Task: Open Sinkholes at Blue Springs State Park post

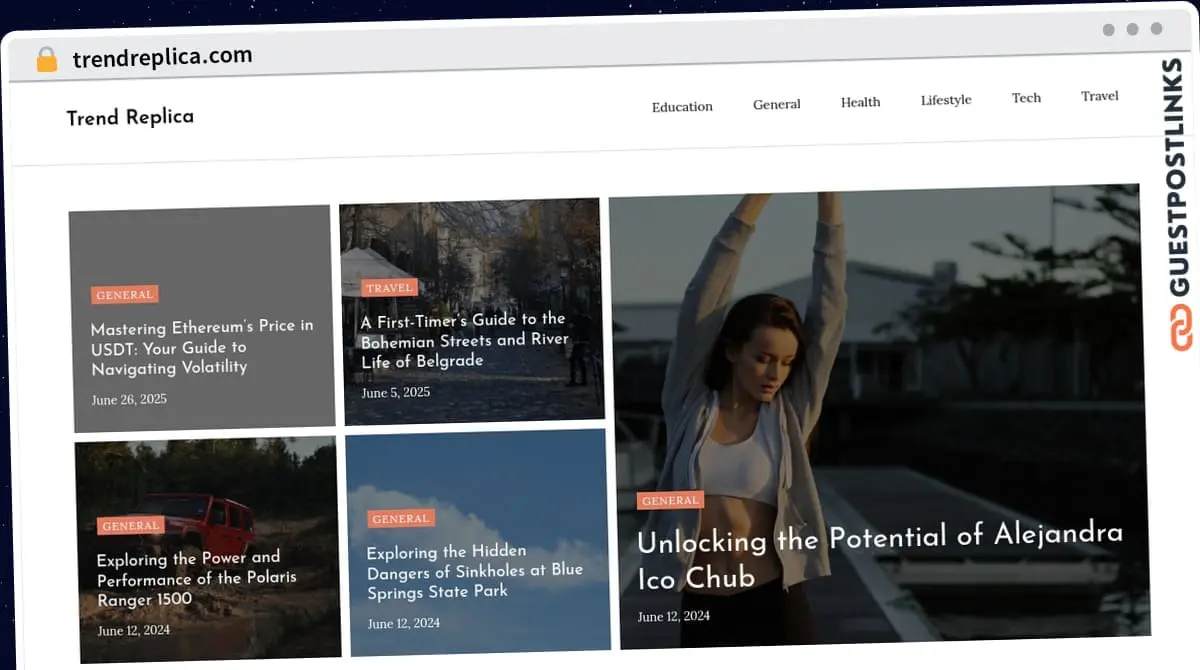Action: pyautogui.click(x=474, y=572)
